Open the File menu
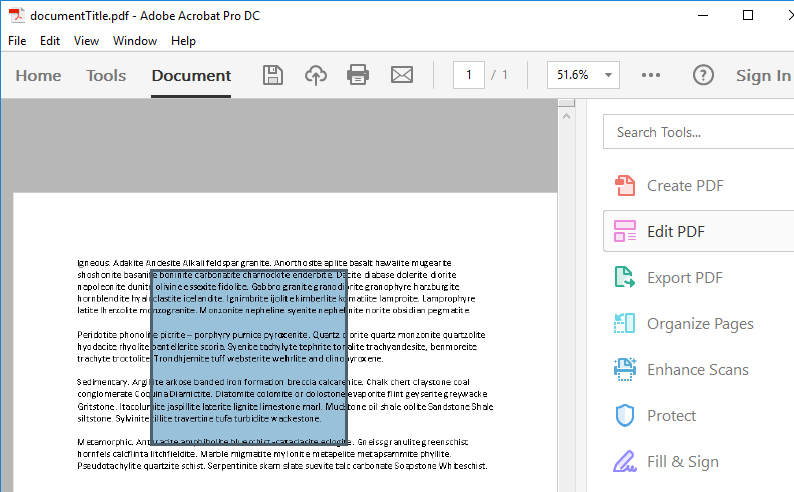This screenshot has height=492, width=794. pos(17,41)
